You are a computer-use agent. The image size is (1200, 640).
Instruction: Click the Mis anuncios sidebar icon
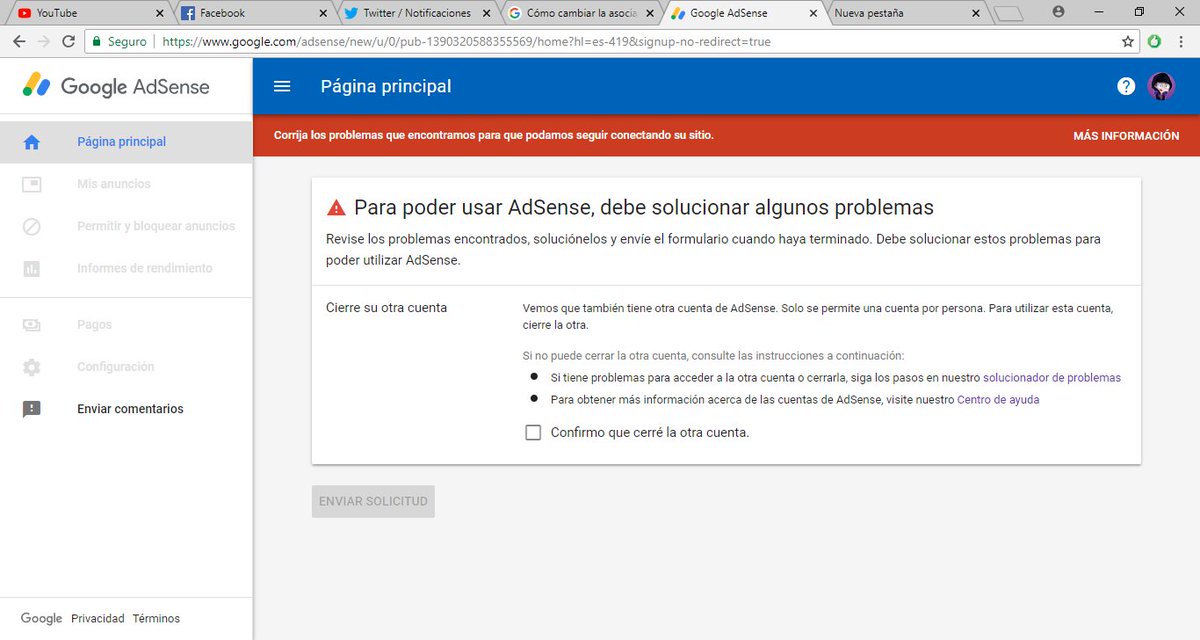(x=32, y=184)
